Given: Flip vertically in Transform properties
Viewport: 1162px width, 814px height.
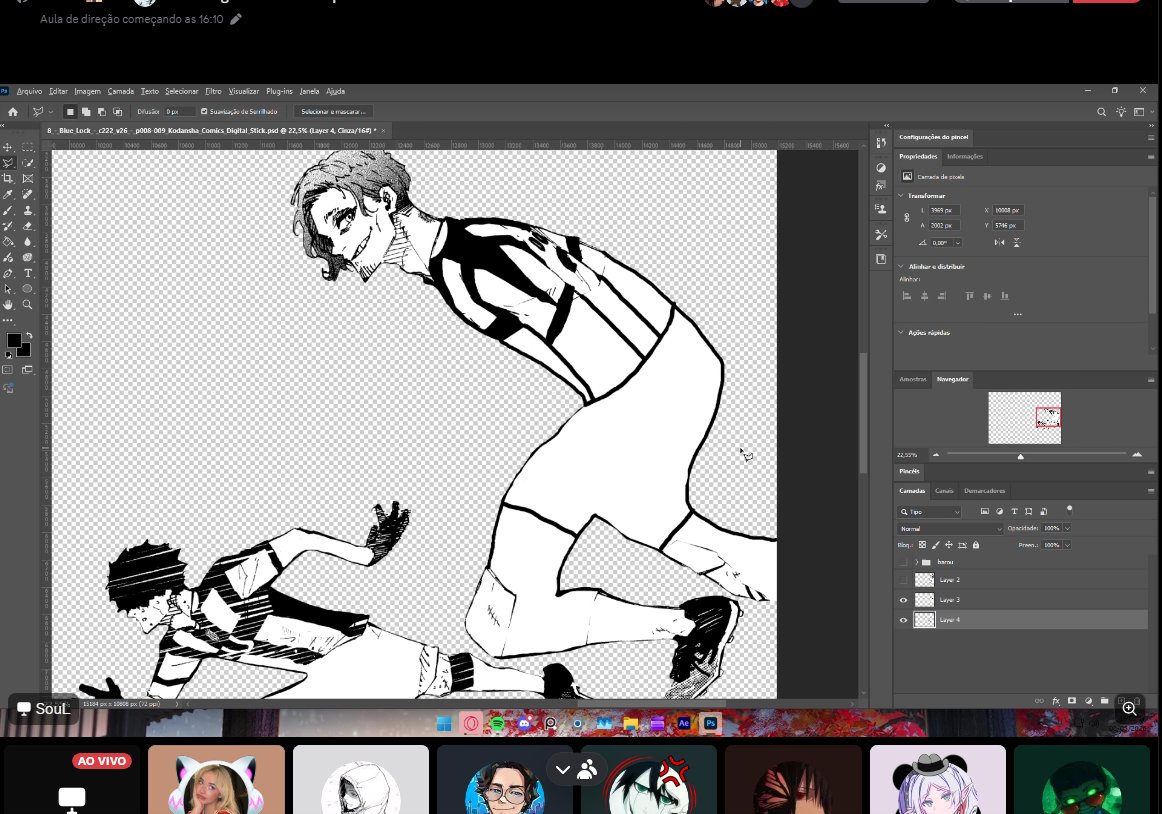Looking at the screenshot, I should click(x=1017, y=242).
